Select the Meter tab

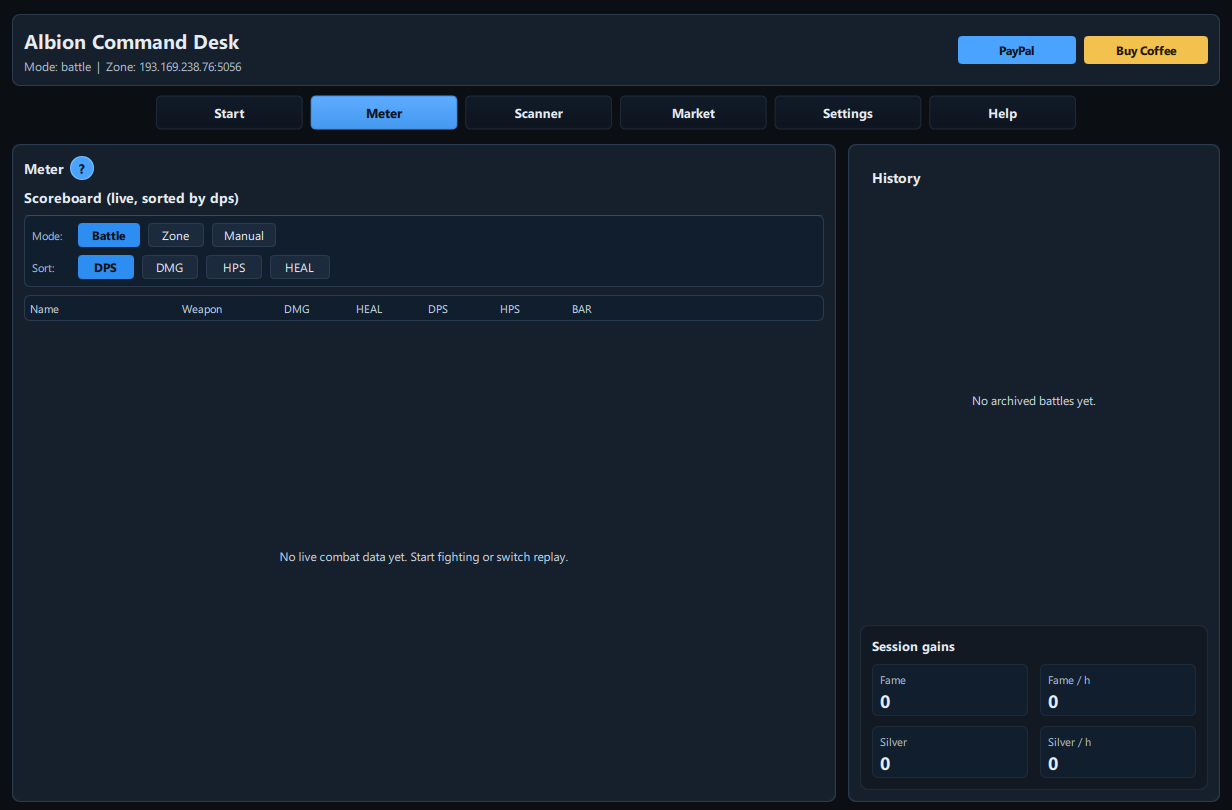point(383,112)
